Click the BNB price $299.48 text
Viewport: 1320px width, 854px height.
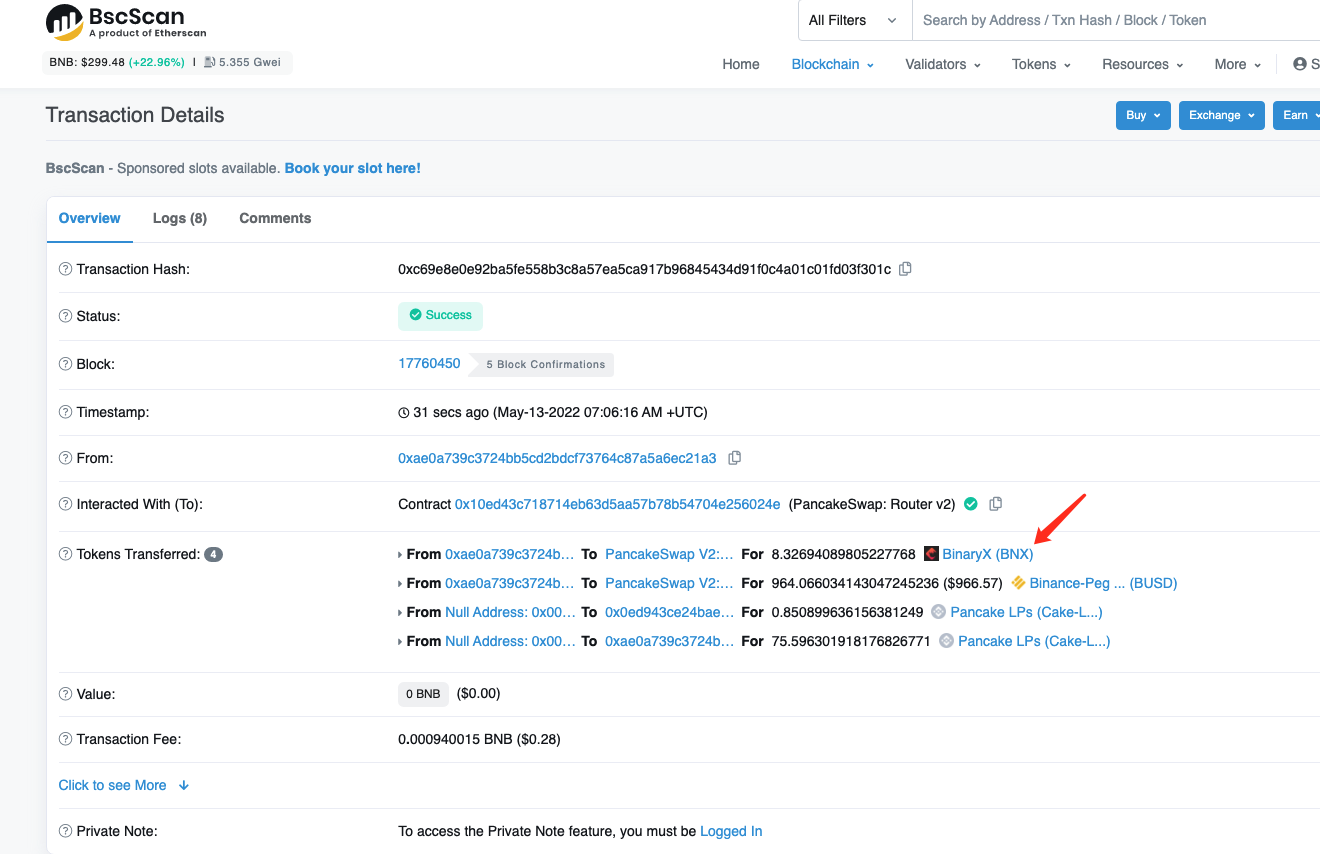(x=87, y=62)
